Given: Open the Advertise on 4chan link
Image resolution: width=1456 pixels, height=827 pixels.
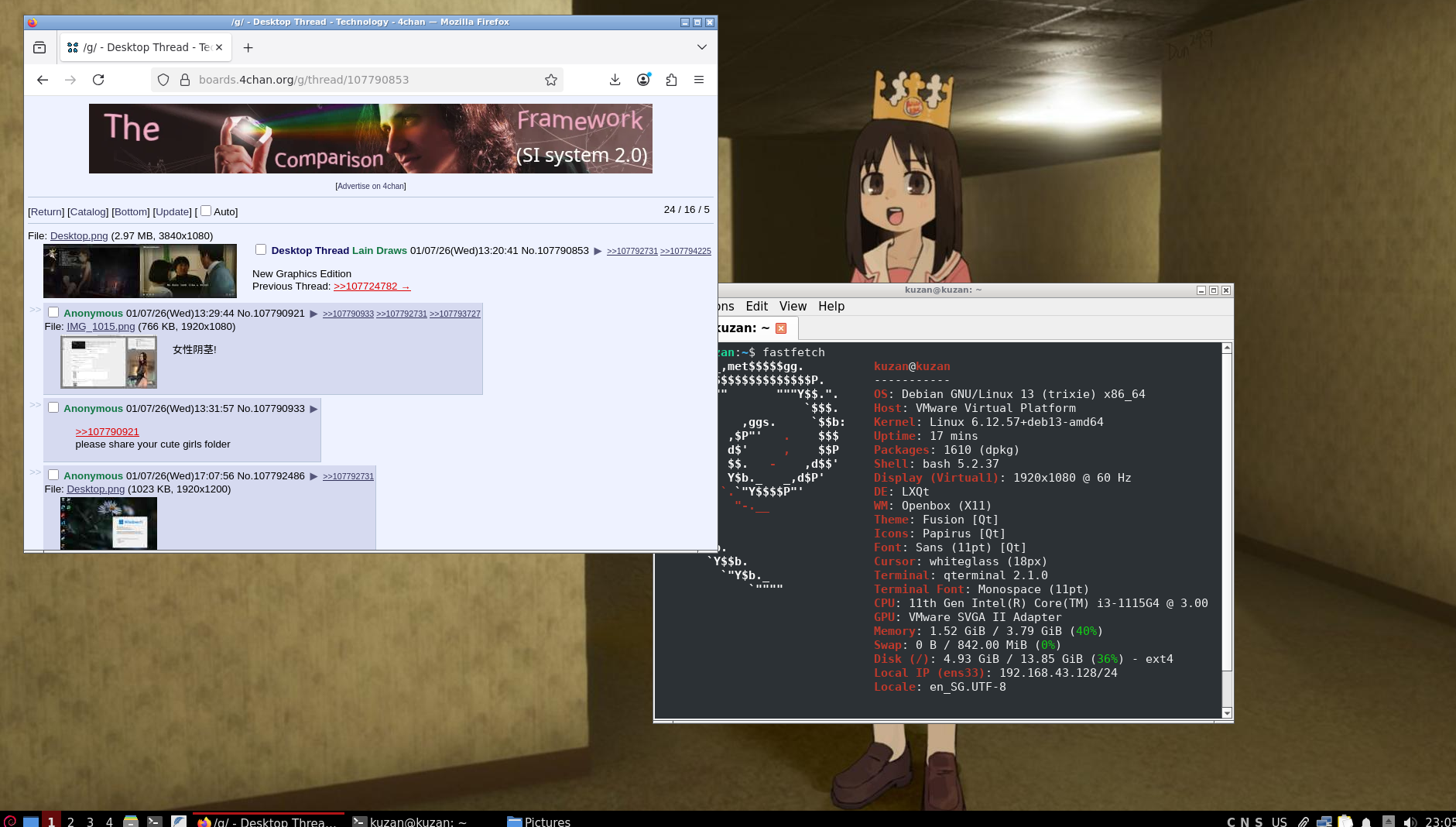Looking at the screenshot, I should click(371, 186).
